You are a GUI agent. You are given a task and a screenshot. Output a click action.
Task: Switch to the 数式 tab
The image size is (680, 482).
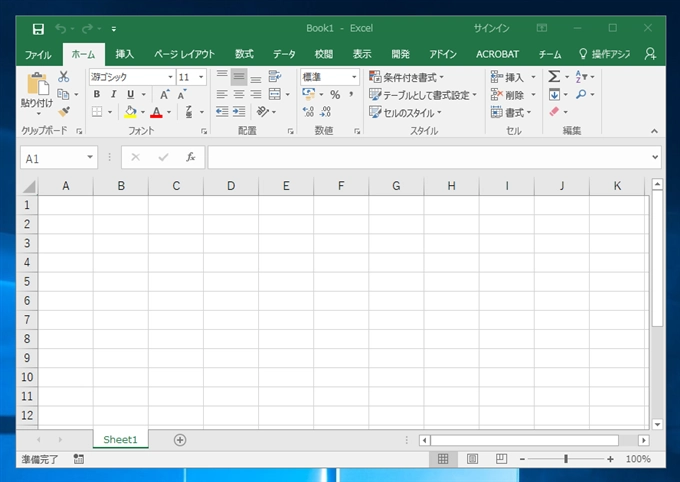coord(244,54)
